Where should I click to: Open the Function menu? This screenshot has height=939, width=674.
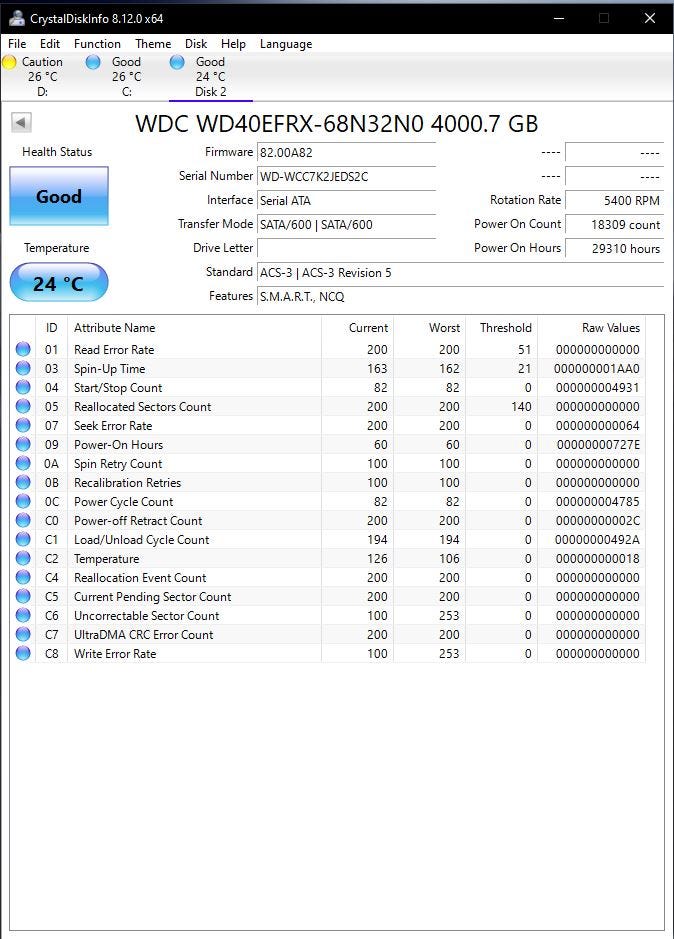97,44
